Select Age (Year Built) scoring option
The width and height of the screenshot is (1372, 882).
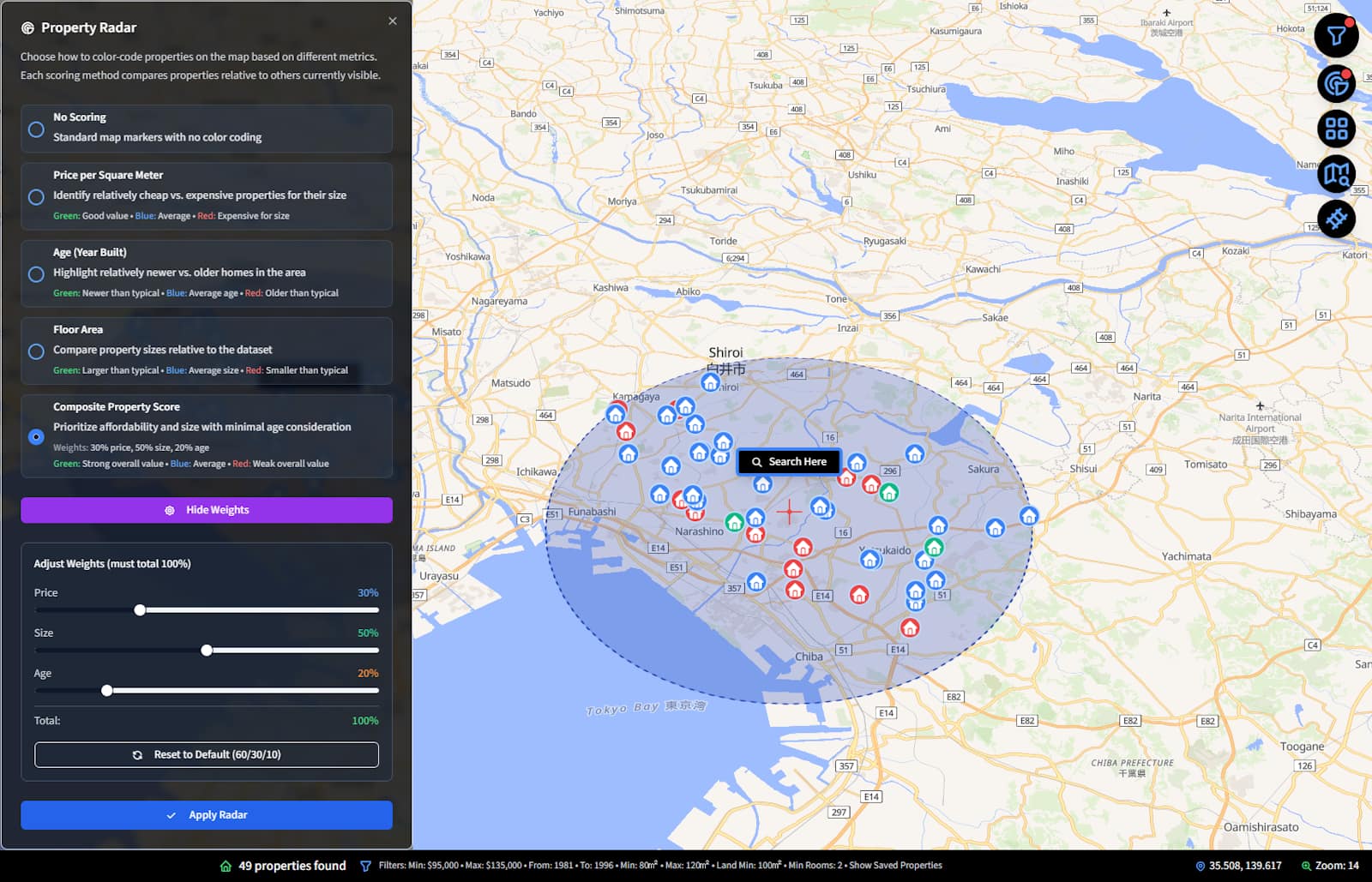pos(36,274)
